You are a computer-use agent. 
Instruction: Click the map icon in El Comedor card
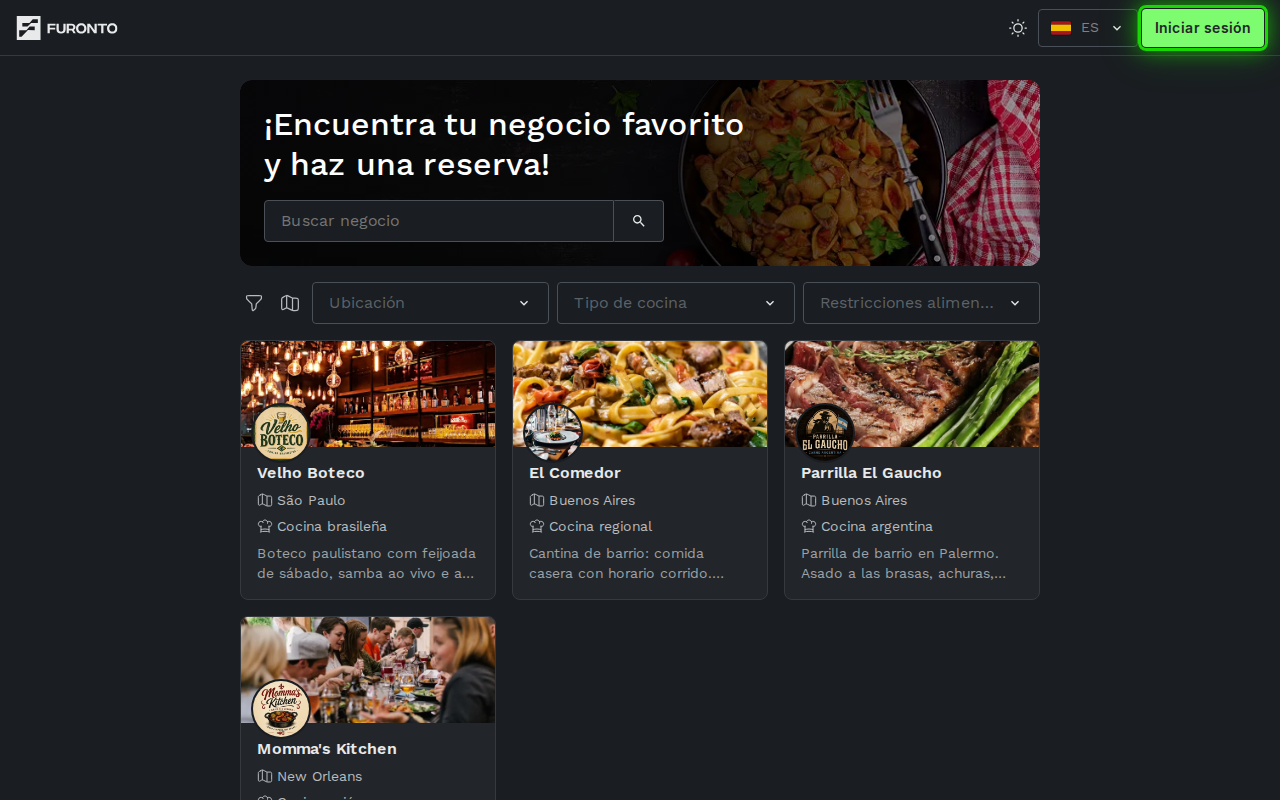(x=537, y=500)
